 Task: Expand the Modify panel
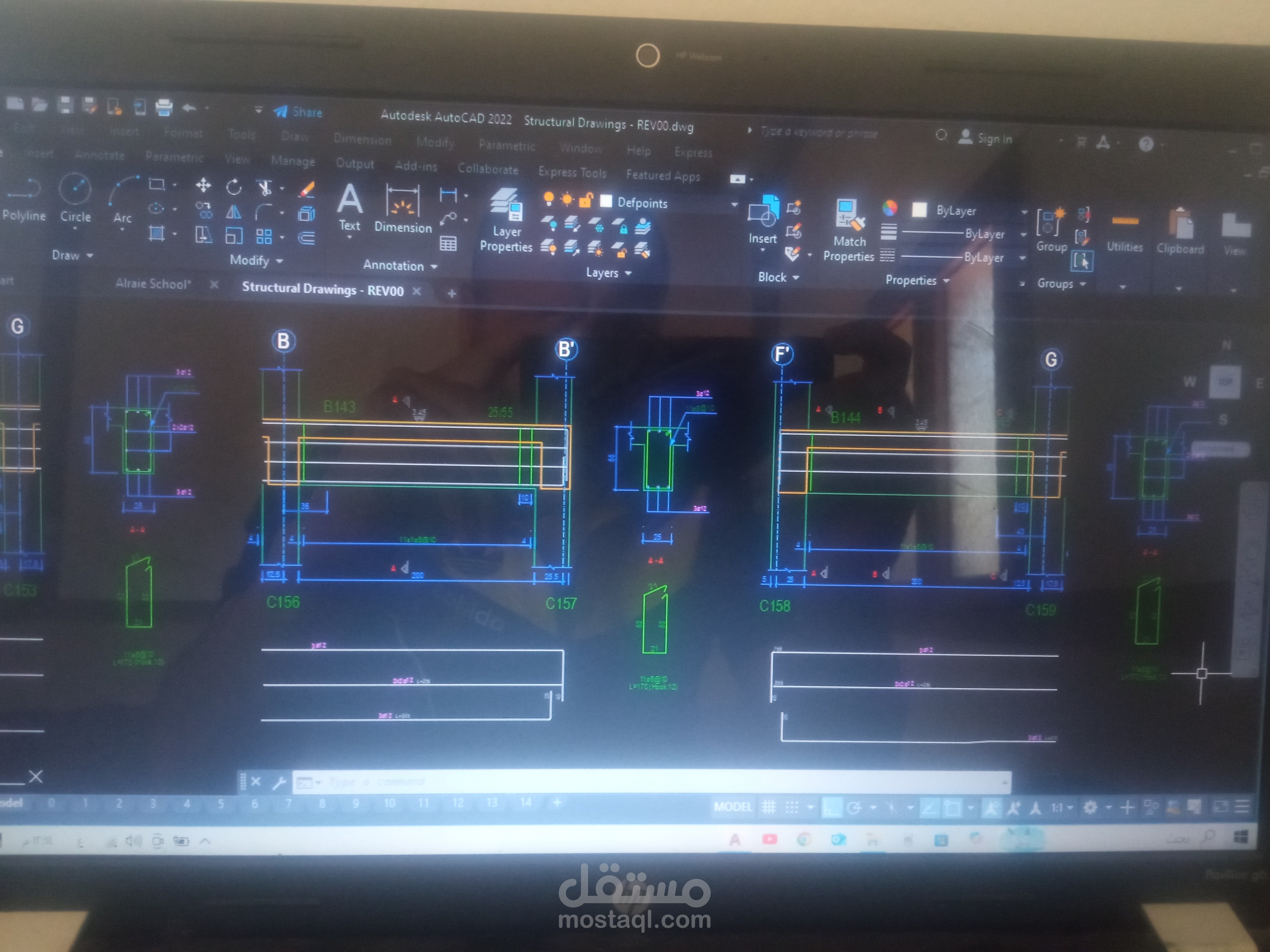tap(257, 261)
